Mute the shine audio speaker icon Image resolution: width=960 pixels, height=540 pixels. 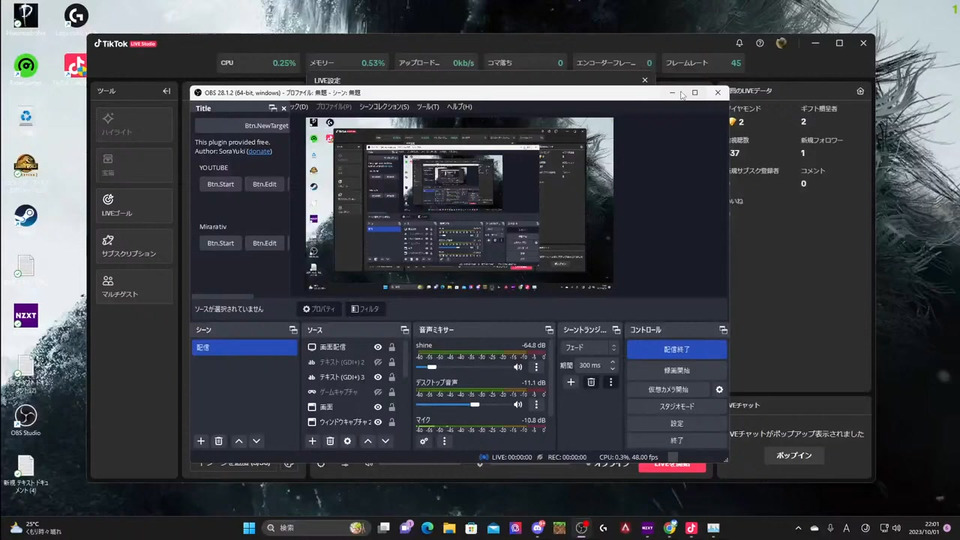(518, 367)
